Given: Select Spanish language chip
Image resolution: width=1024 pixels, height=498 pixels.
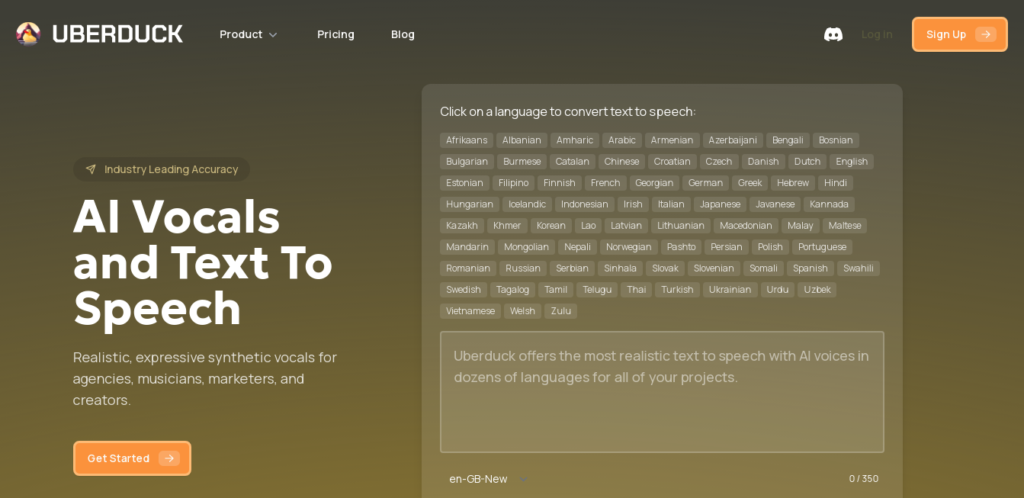Looking at the screenshot, I should click(810, 268).
